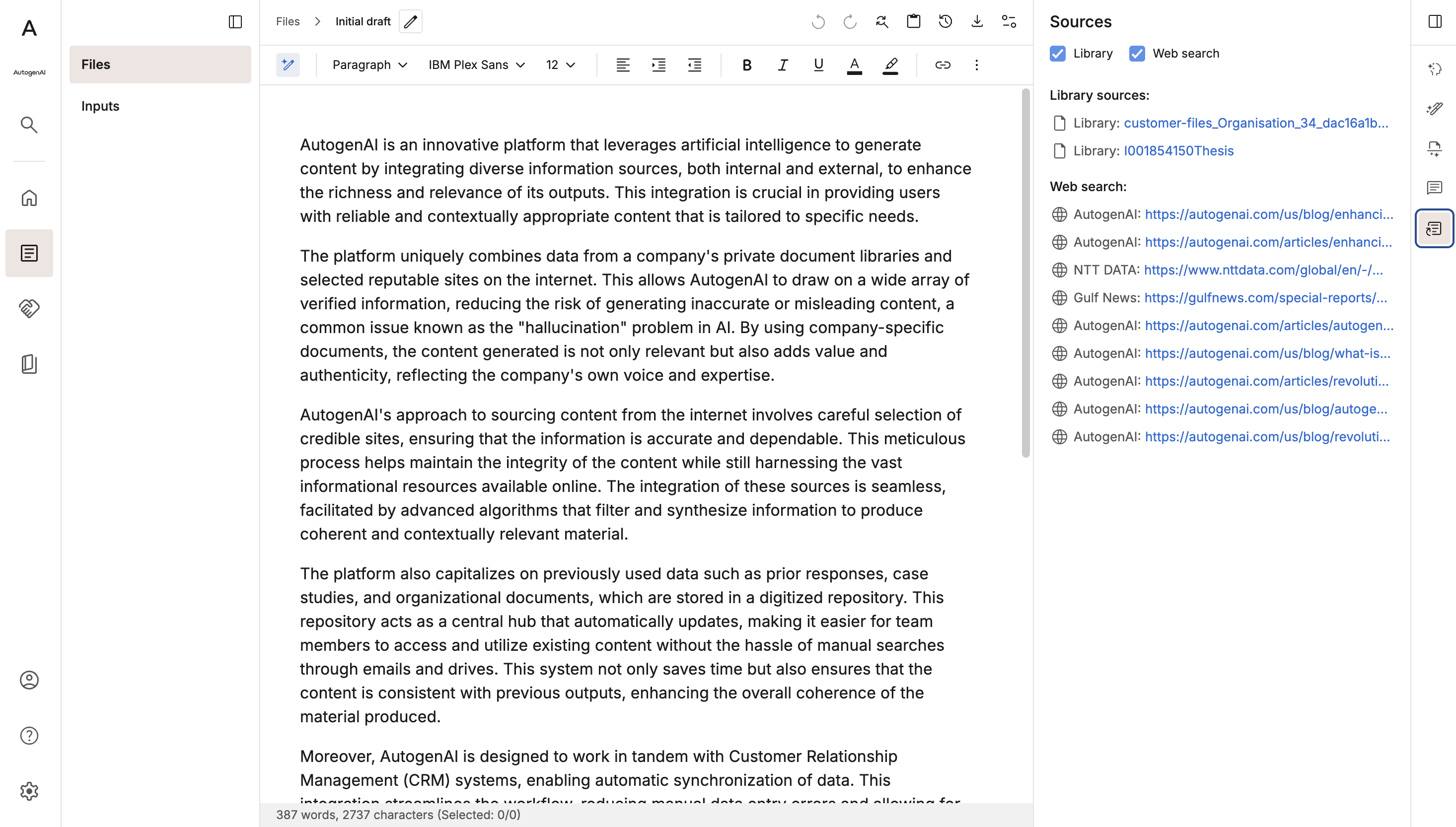The width and height of the screenshot is (1456, 827).
Task: Click the clipboard icon in header
Action: [x=914, y=21]
